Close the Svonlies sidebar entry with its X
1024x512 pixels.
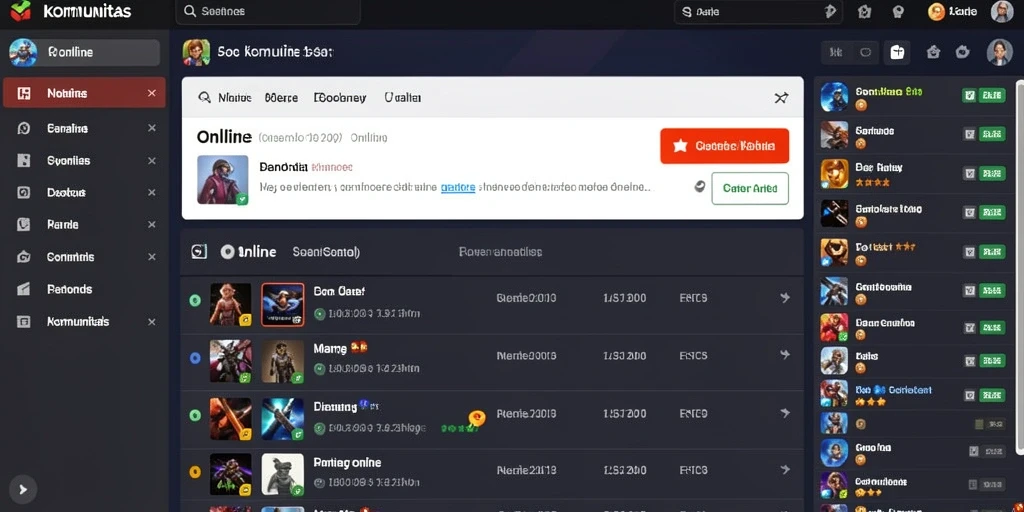152,161
